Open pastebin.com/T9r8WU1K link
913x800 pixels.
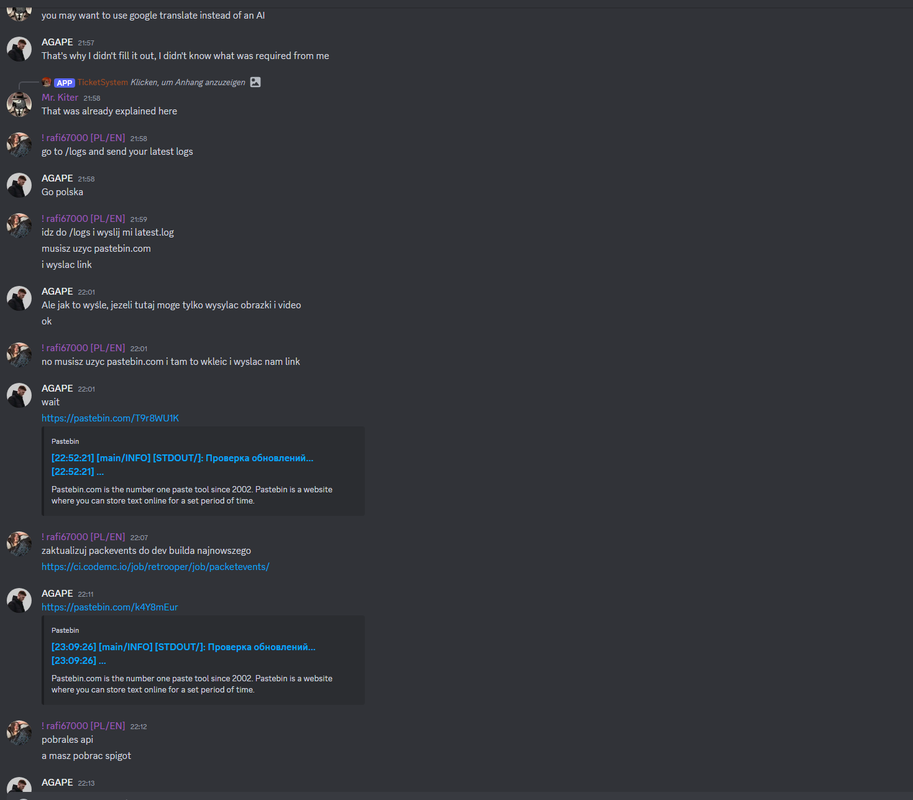[110, 418]
